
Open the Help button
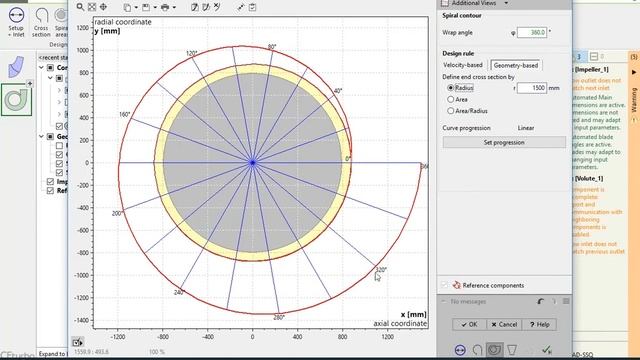(539, 324)
